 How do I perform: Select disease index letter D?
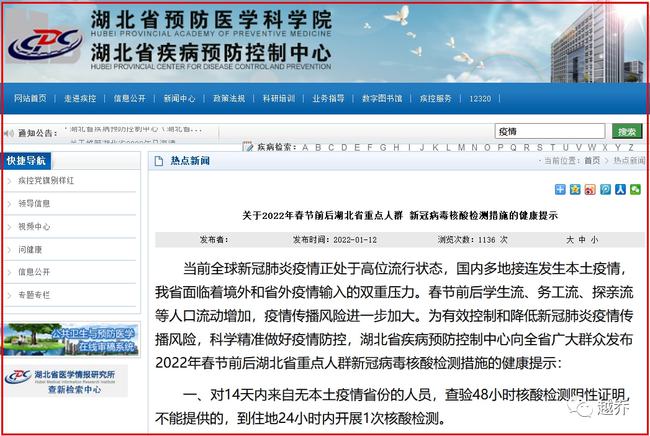tap(344, 147)
